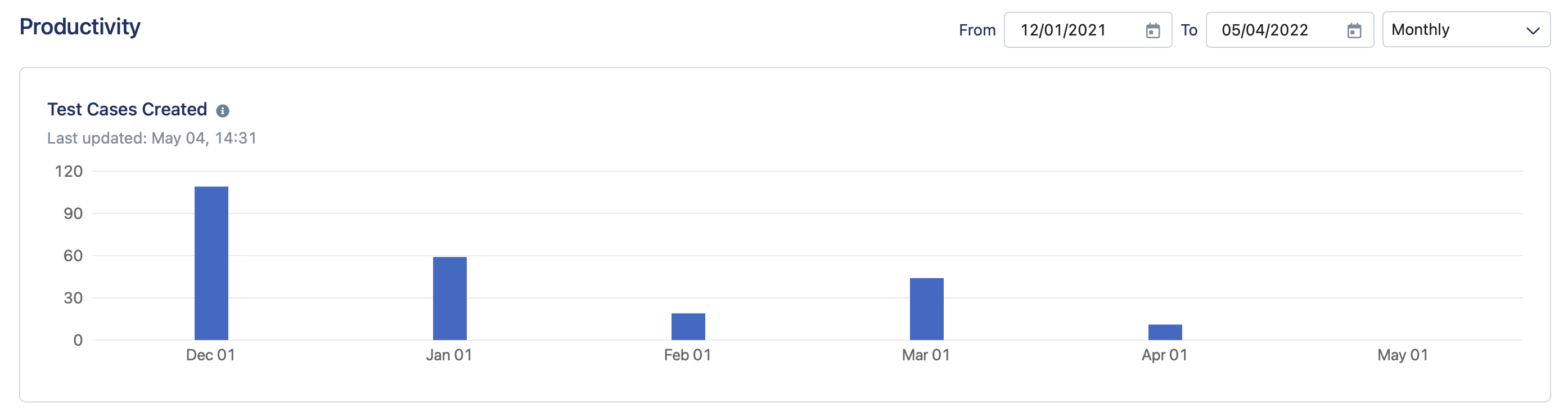Click the From label next to the date field

976,29
